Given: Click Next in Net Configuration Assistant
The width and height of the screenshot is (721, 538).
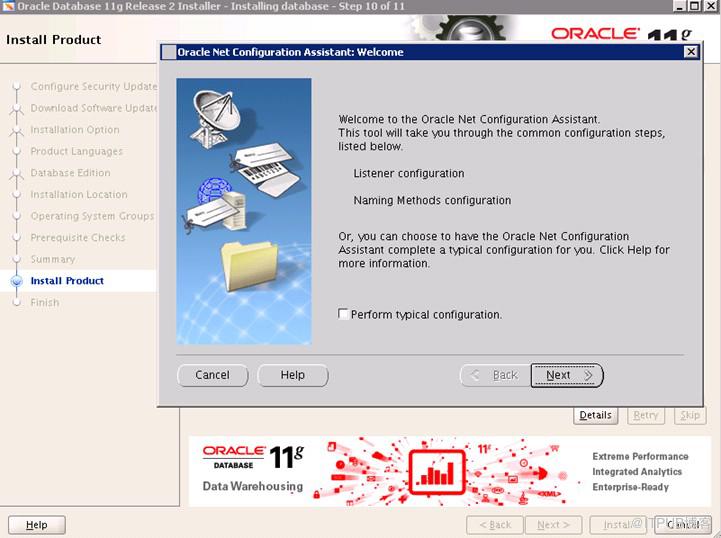Looking at the screenshot, I should point(566,375).
